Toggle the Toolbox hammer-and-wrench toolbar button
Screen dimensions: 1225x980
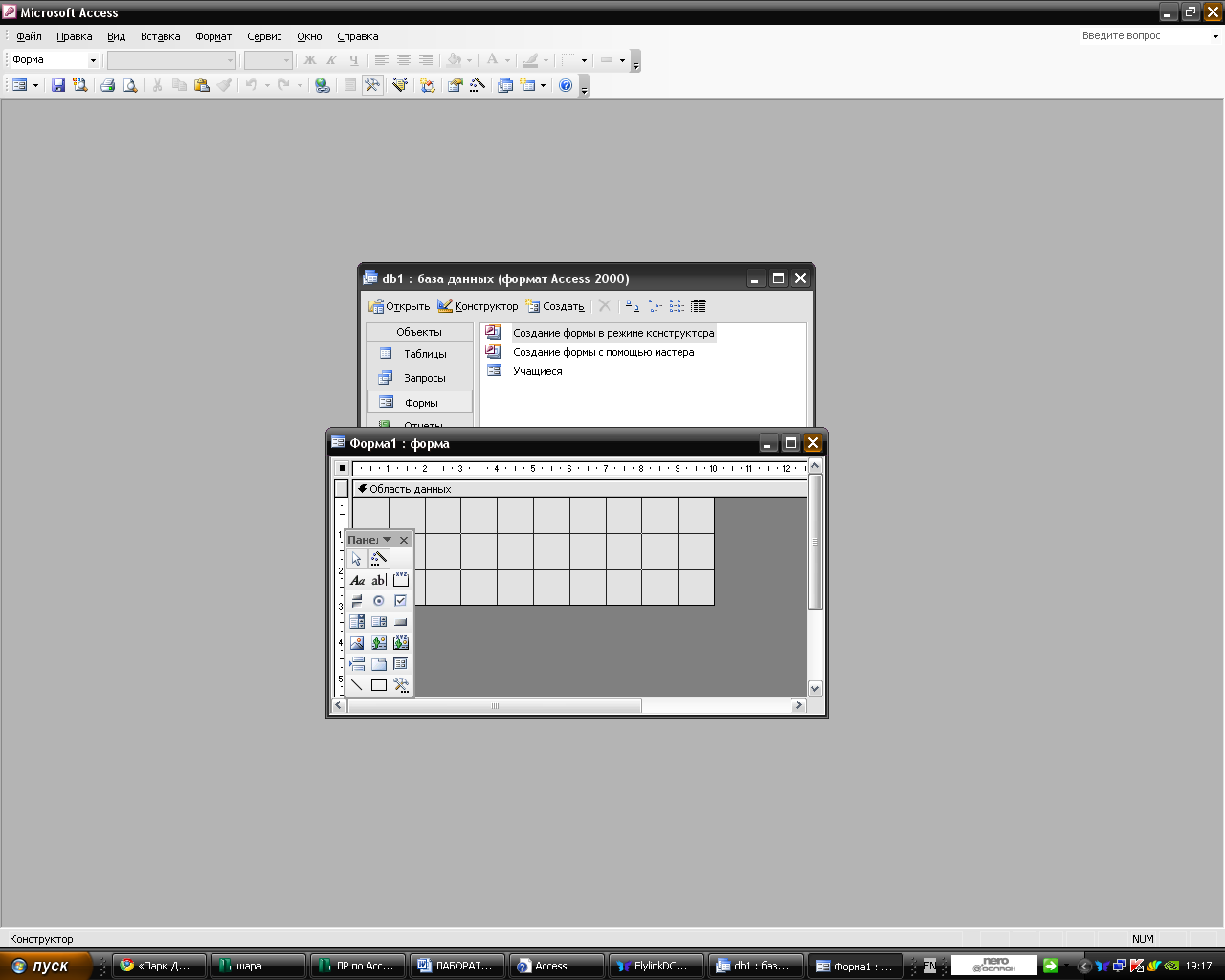click(372, 85)
